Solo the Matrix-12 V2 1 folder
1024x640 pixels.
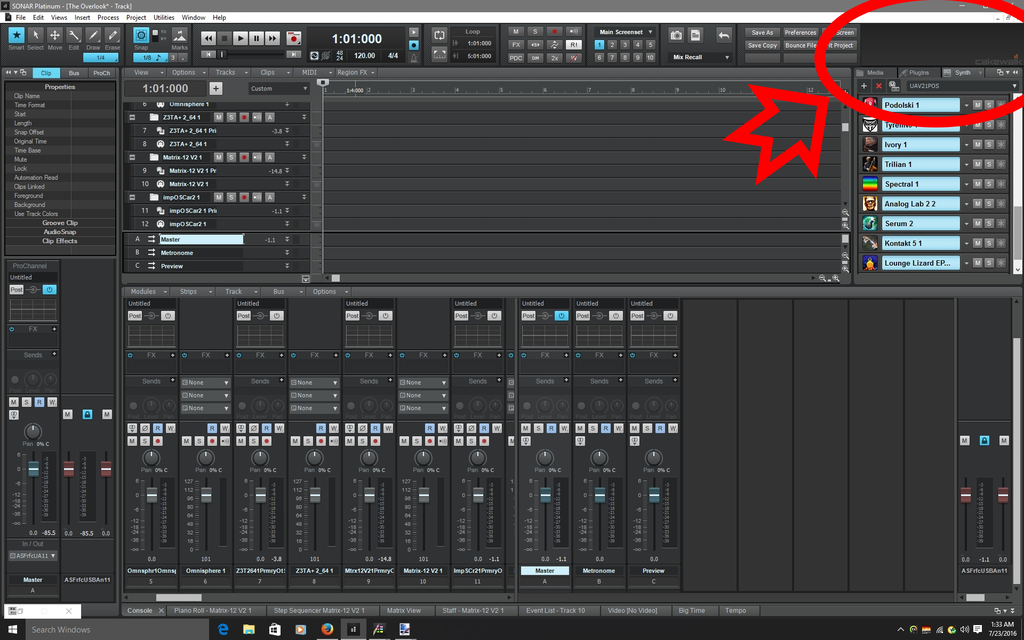230,157
